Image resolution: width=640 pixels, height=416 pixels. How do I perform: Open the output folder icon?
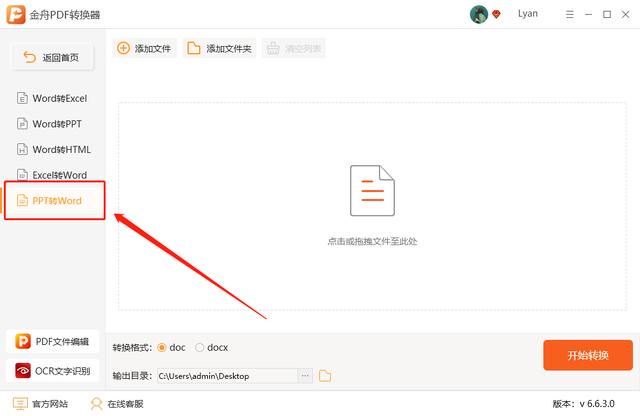point(325,376)
